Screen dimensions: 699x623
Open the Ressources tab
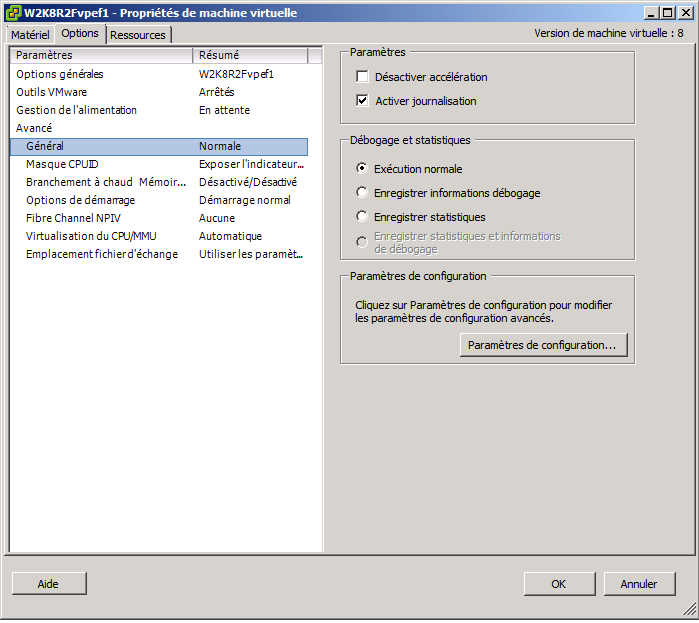pos(138,35)
